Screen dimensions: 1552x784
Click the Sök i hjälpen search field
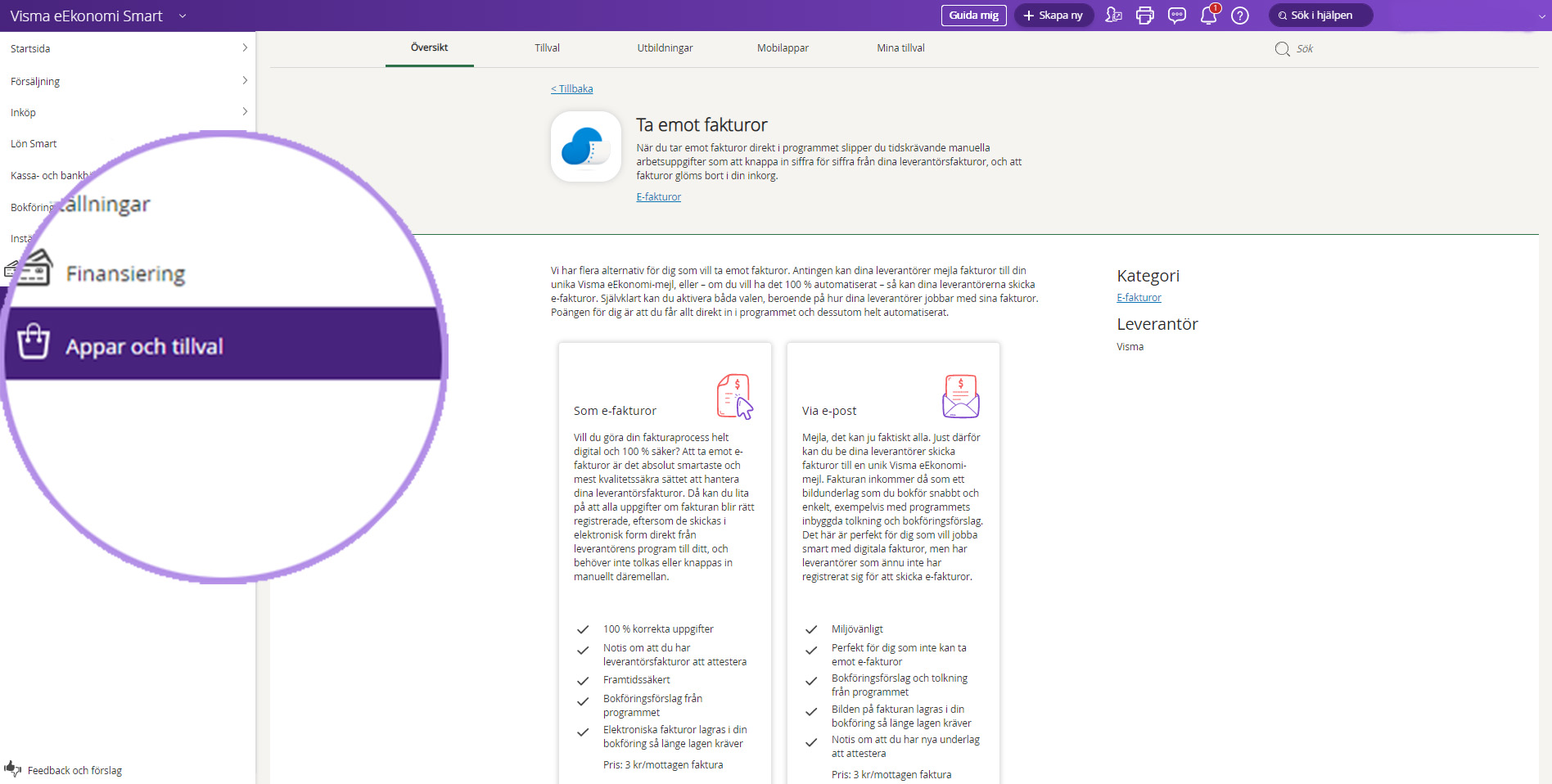(x=1320, y=16)
